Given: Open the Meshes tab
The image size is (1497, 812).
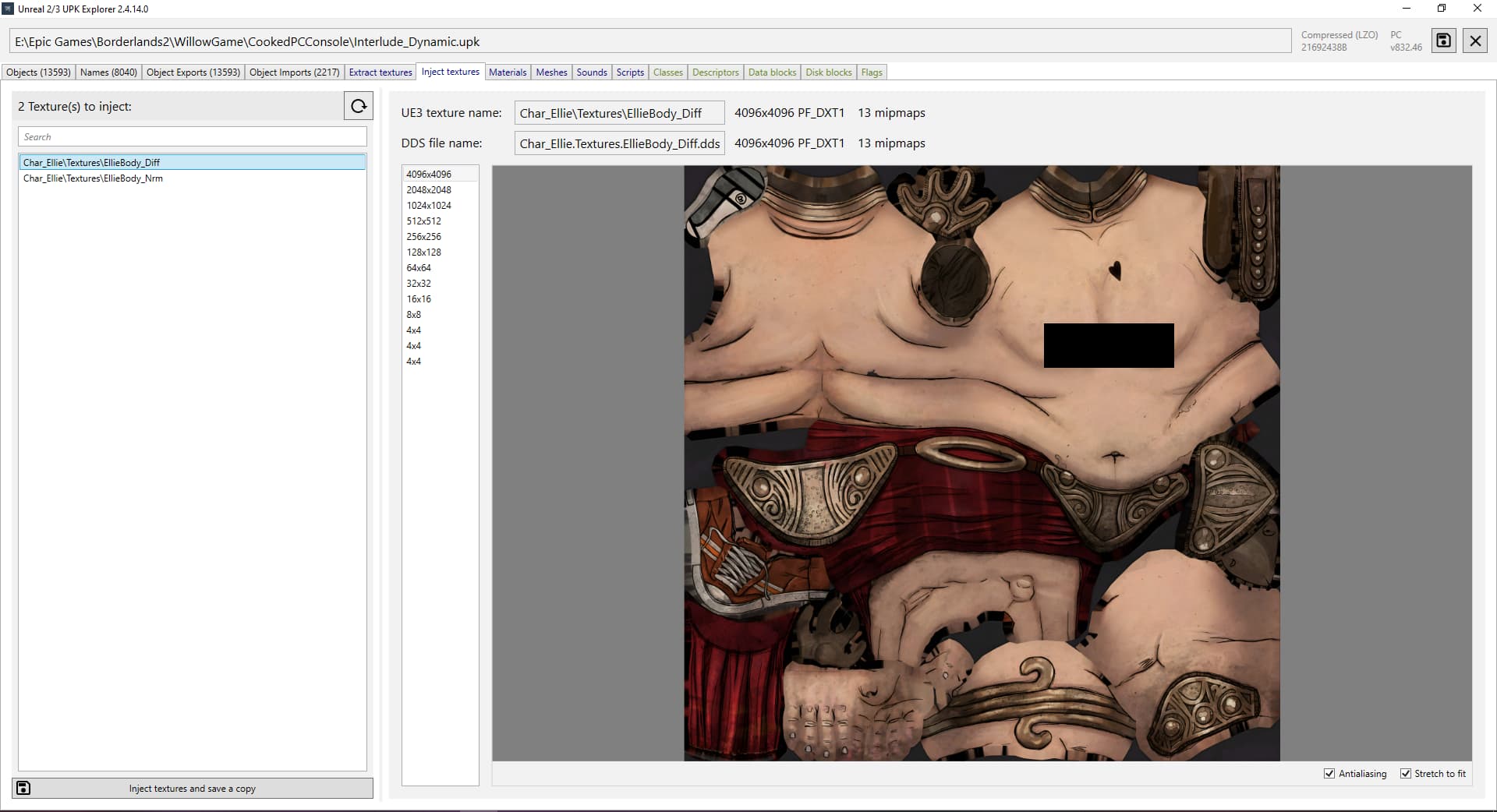Looking at the screenshot, I should tap(551, 72).
